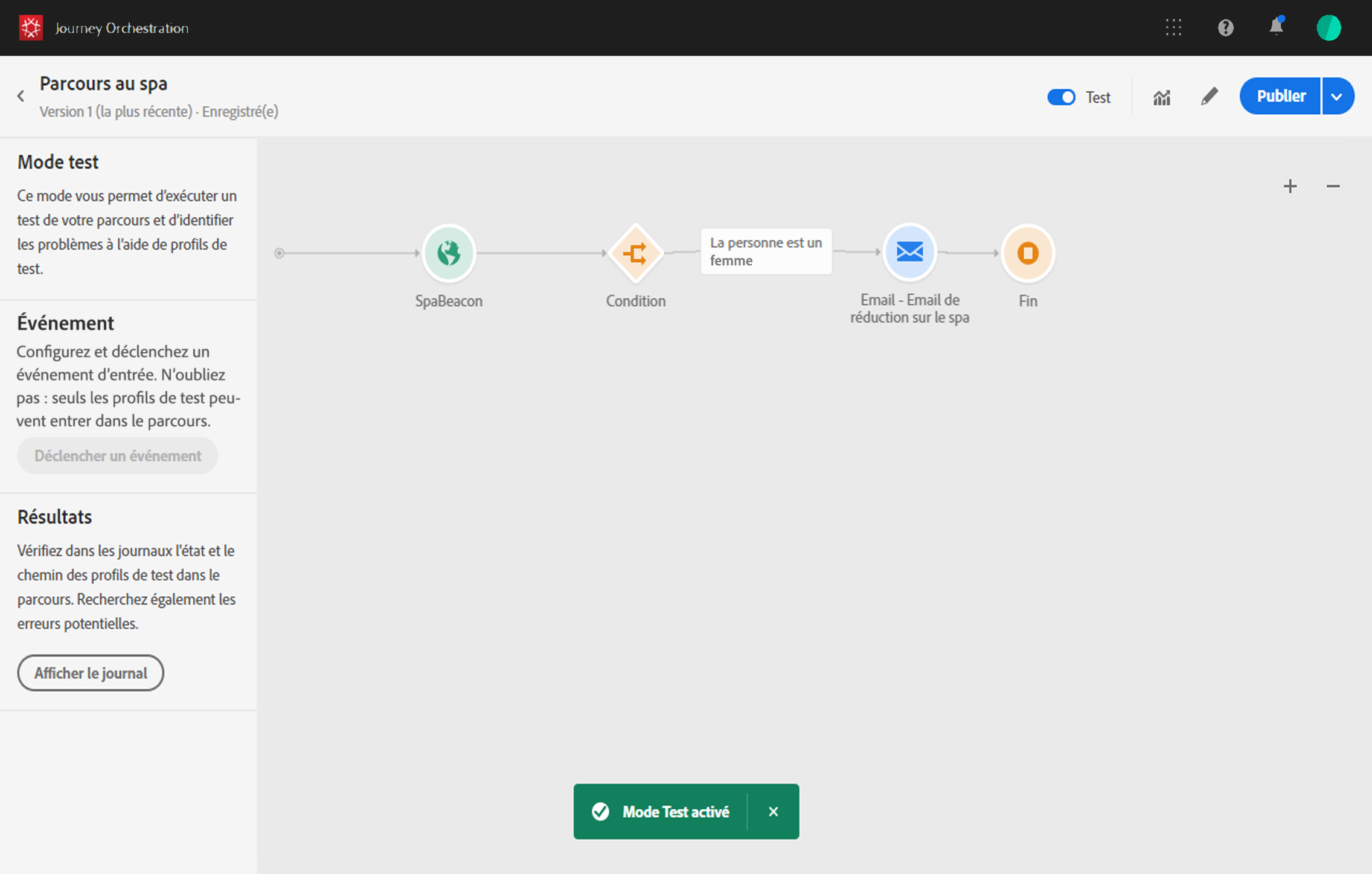Zoom out canvas with minus button
Image resolution: width=1372 pixels, height=874 pixels.
coord(1333,186)
